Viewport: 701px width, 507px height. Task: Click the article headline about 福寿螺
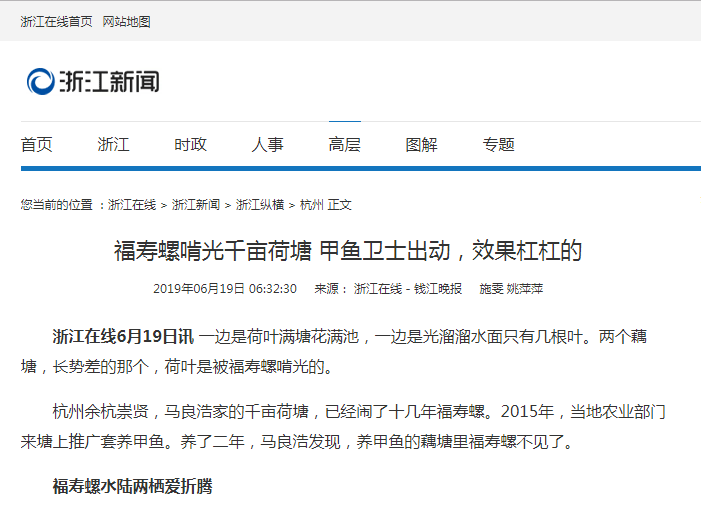pos(348,250)
